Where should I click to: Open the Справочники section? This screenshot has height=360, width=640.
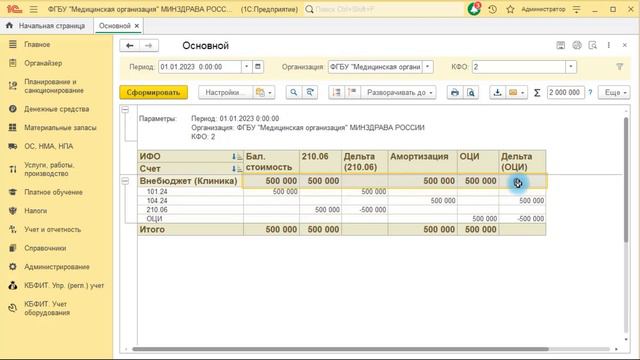tap(45, 248)
